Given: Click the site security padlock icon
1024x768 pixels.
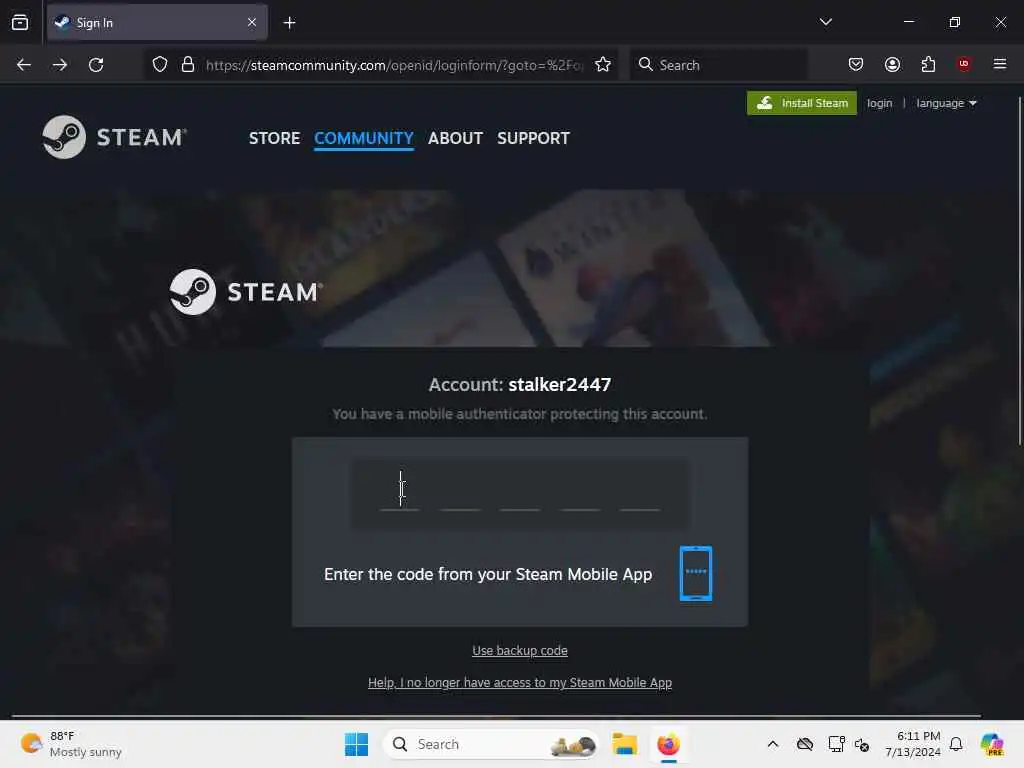Looking at the screenshot, I should coord(188,65).
